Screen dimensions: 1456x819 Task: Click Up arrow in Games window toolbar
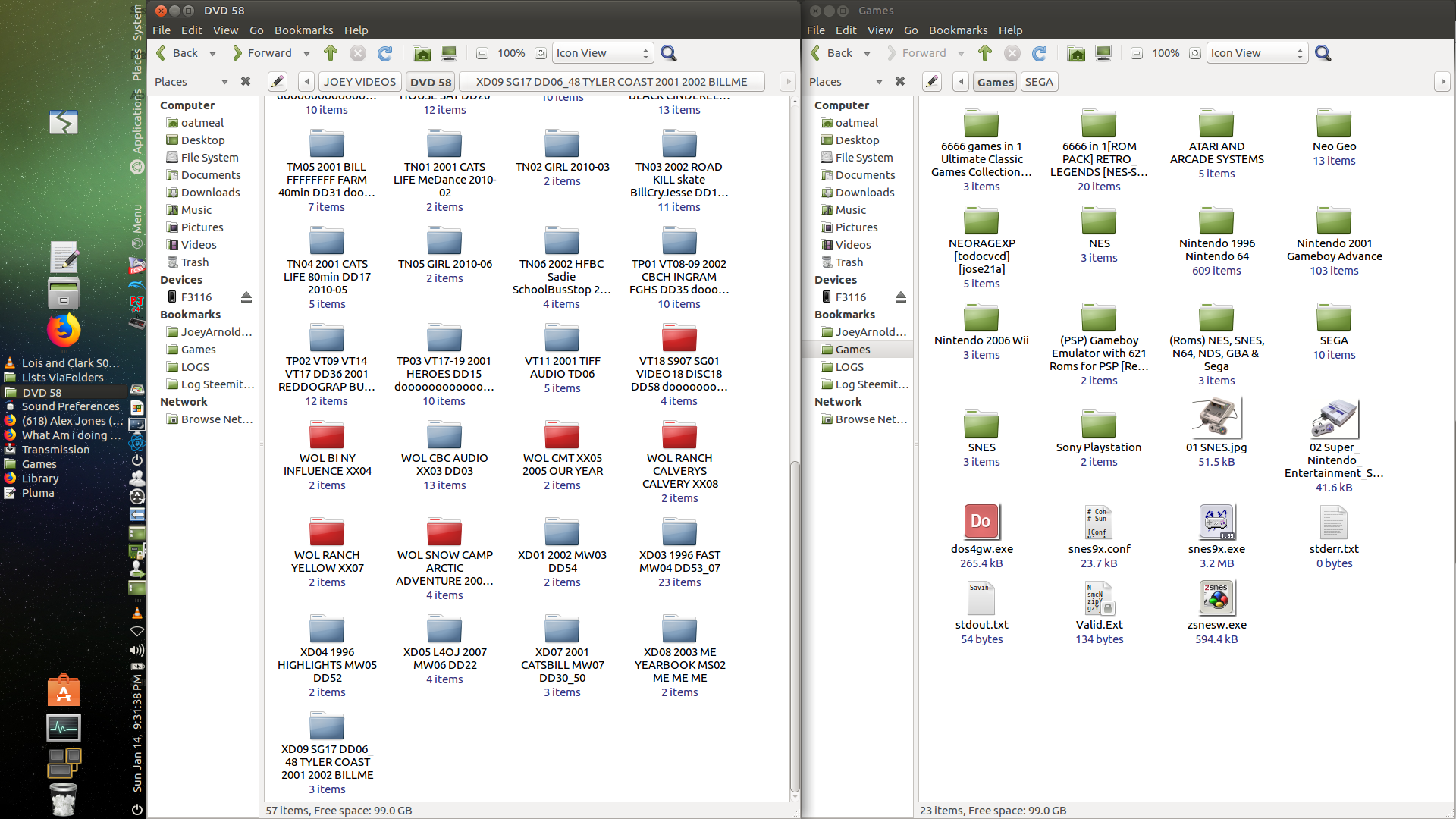tap(984, 53)
